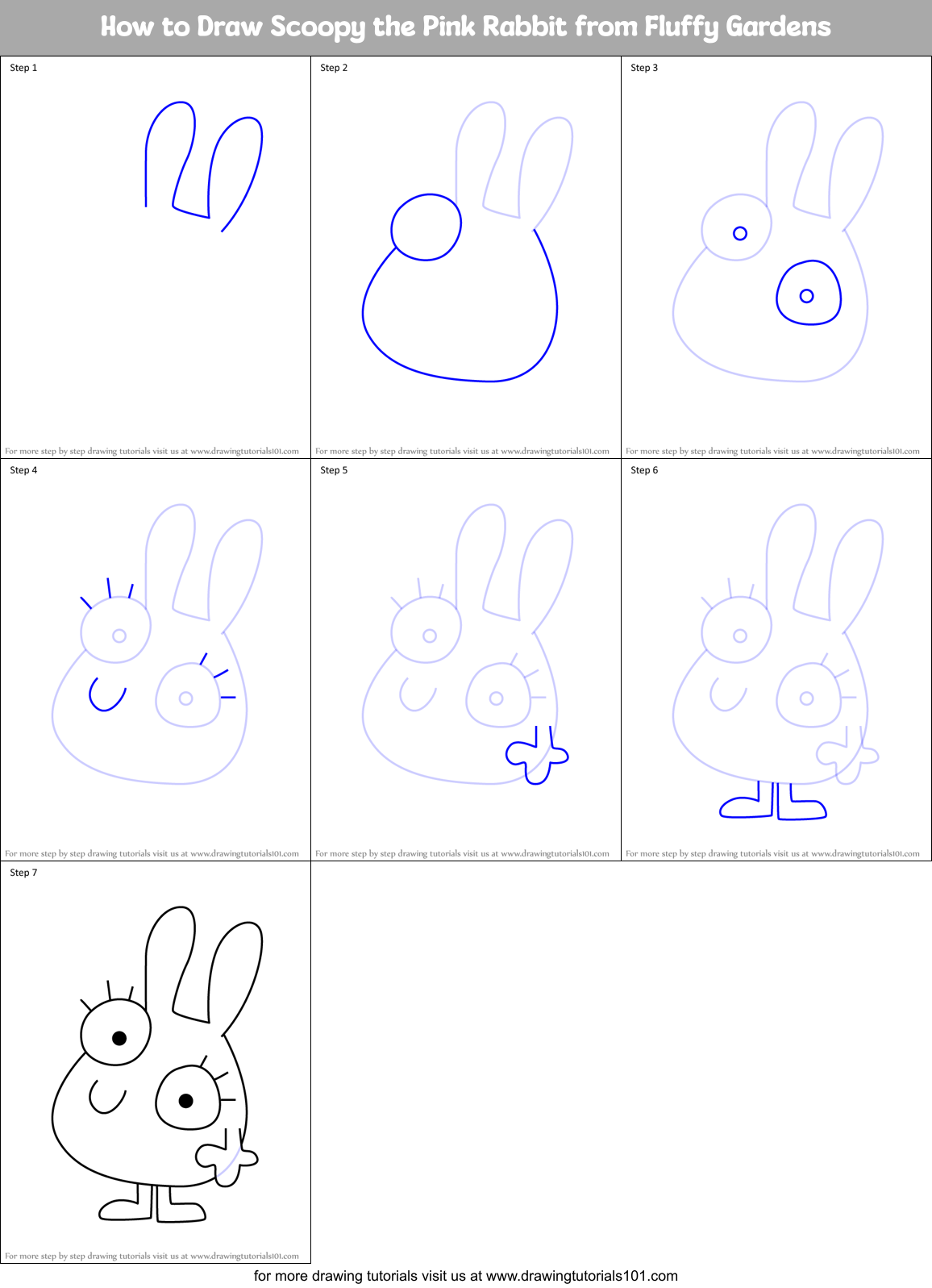932x1288 pixels.
Task: Click the 'Step 6' label
Action: pos(644,470)
